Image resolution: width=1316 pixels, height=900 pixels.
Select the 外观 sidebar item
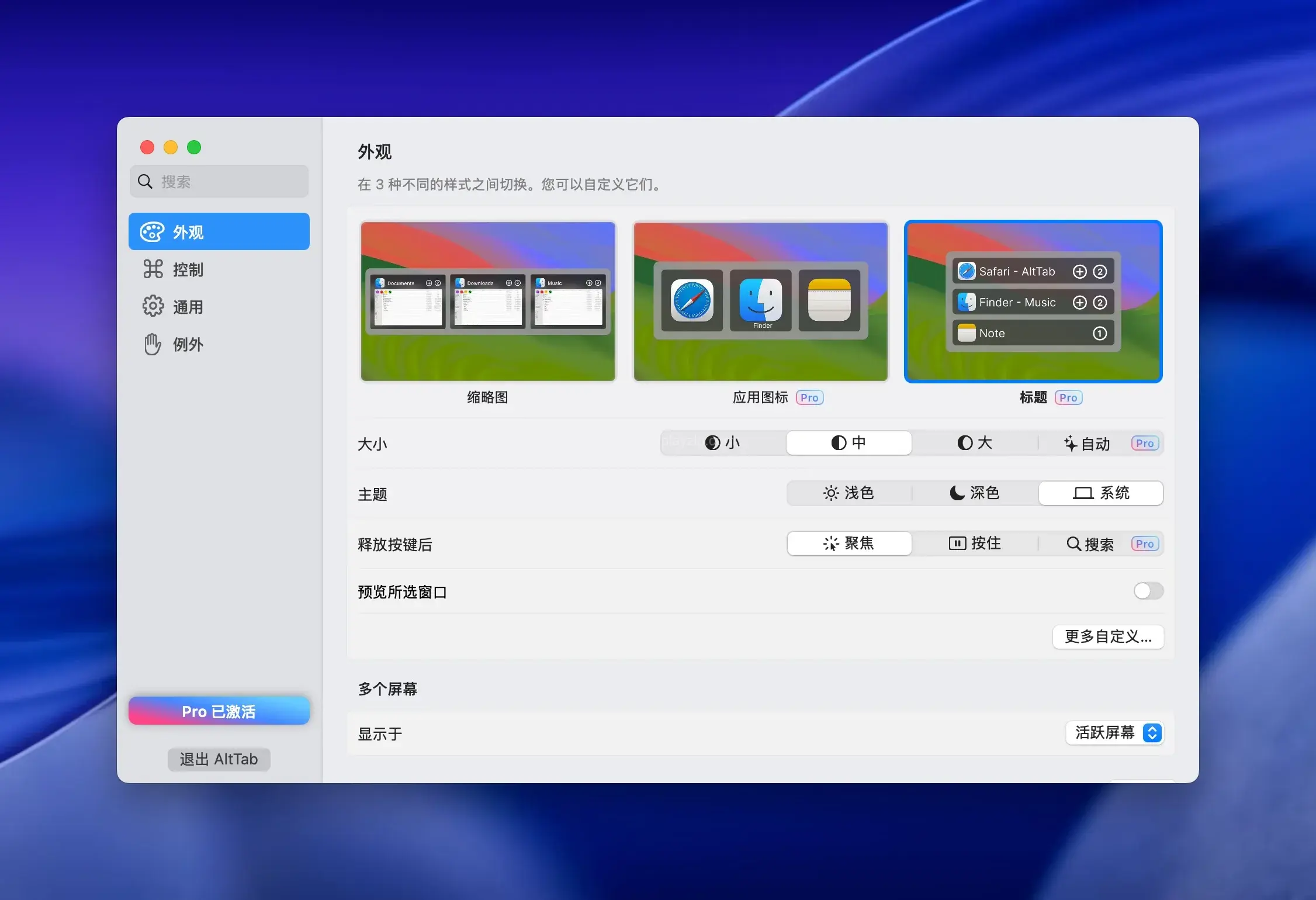[219, 232]
